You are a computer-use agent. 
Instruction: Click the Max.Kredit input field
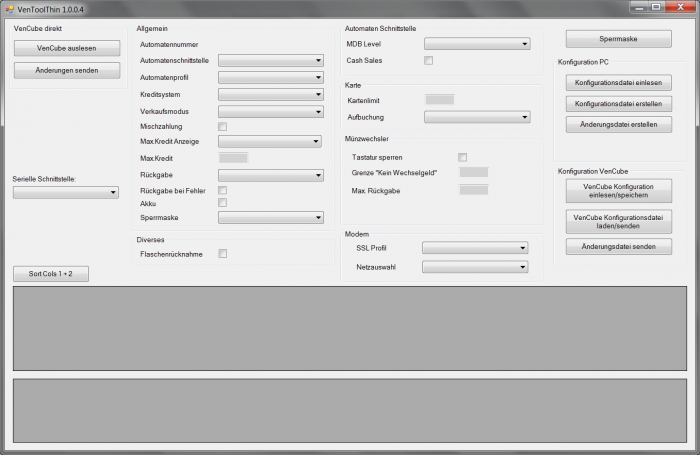(x=233, y=158)
